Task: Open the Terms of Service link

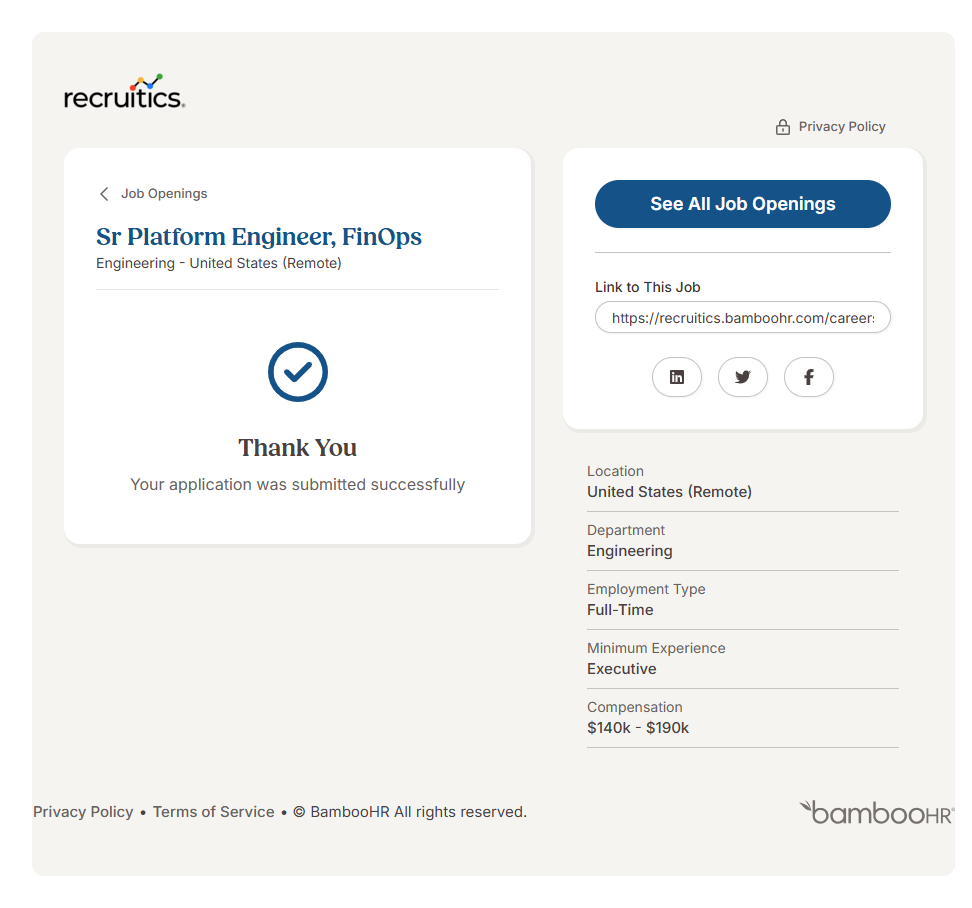Action: (x=214, y=812)
